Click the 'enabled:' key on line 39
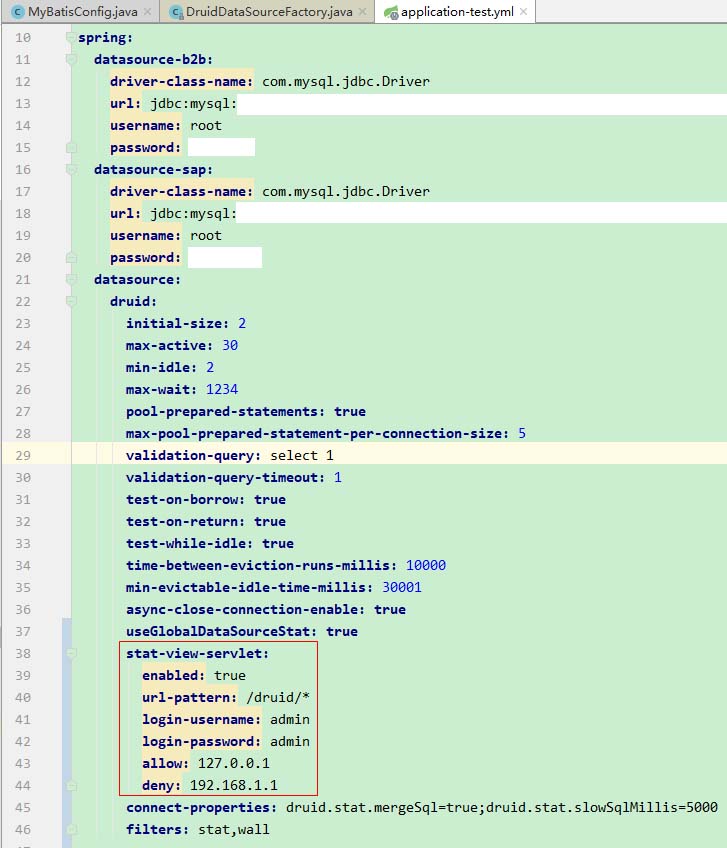This screenshot has width=727, height=848. tap(174, 675)
